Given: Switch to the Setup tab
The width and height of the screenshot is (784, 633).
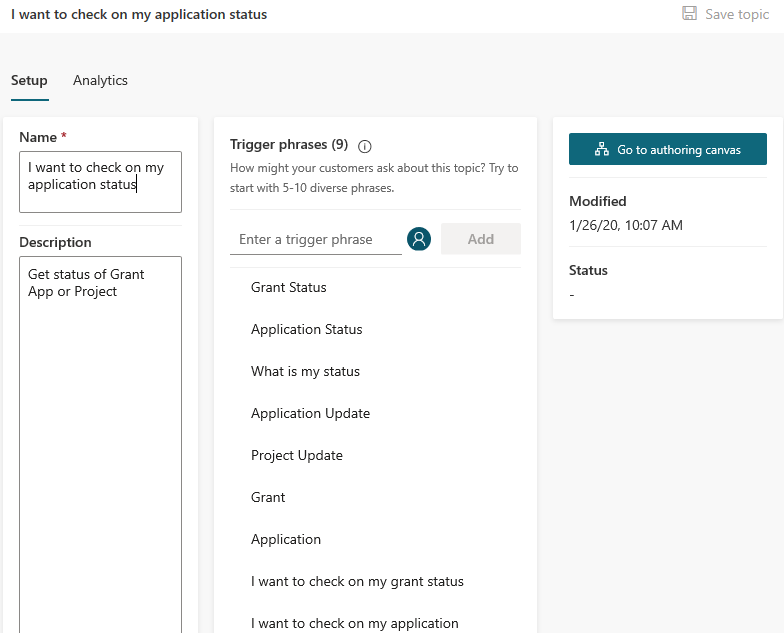Looking at the screenshot, I should click(x=30, y=80).
